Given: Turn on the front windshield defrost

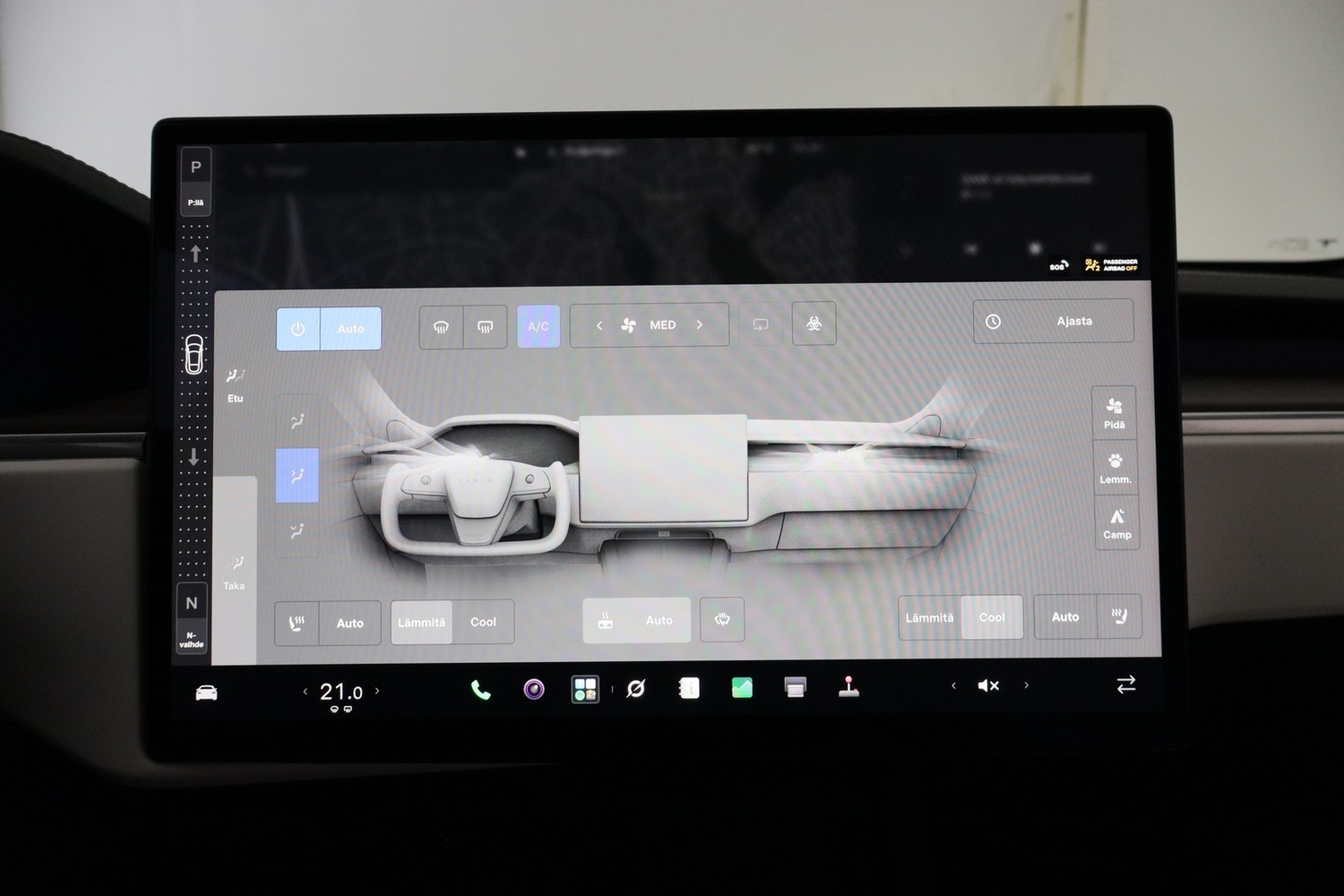Looking at the screenshot, I should (x=441, y=327).
